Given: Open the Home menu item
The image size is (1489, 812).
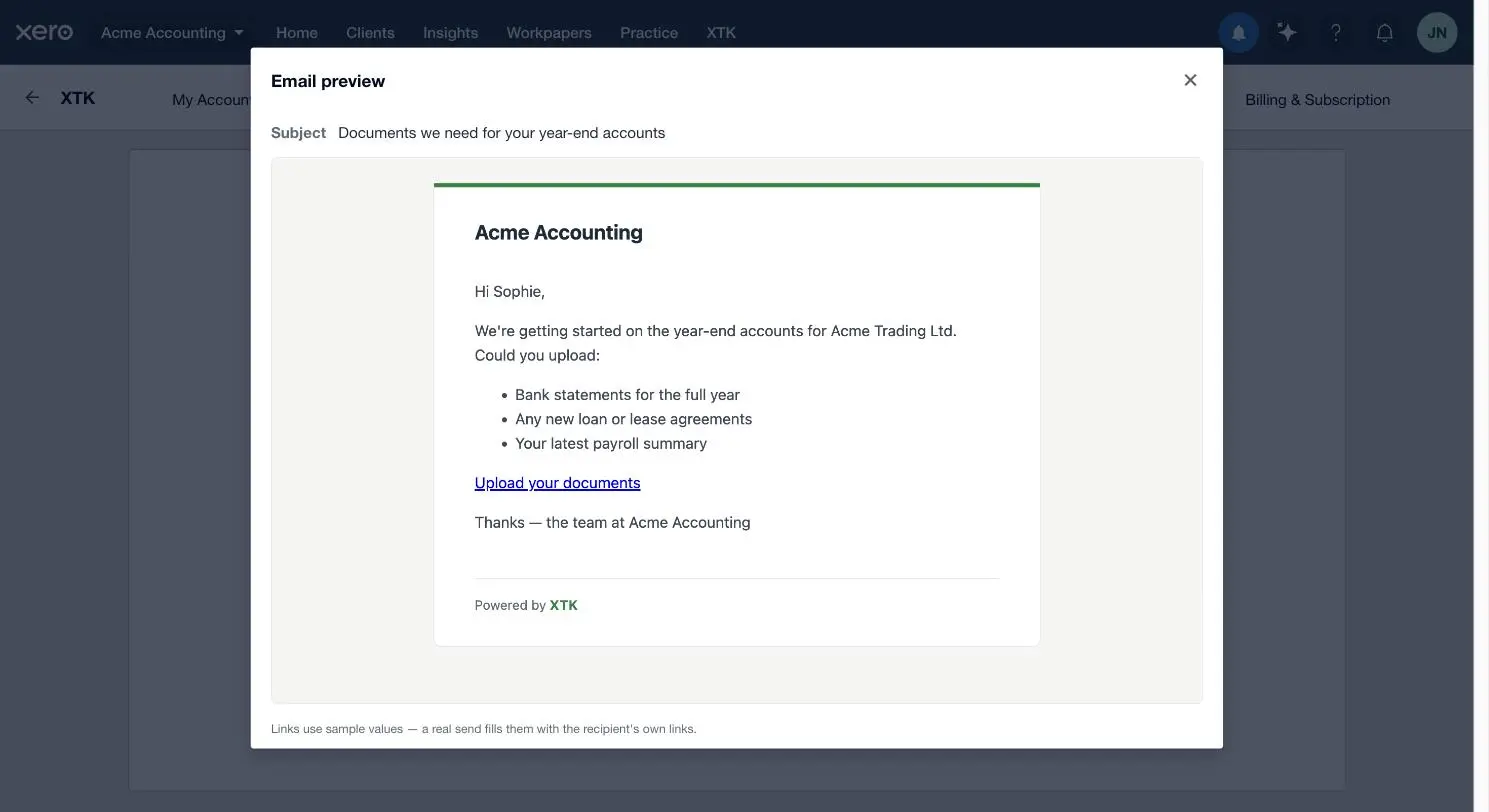Looking at the screenshot, I should tap(297, 32).
